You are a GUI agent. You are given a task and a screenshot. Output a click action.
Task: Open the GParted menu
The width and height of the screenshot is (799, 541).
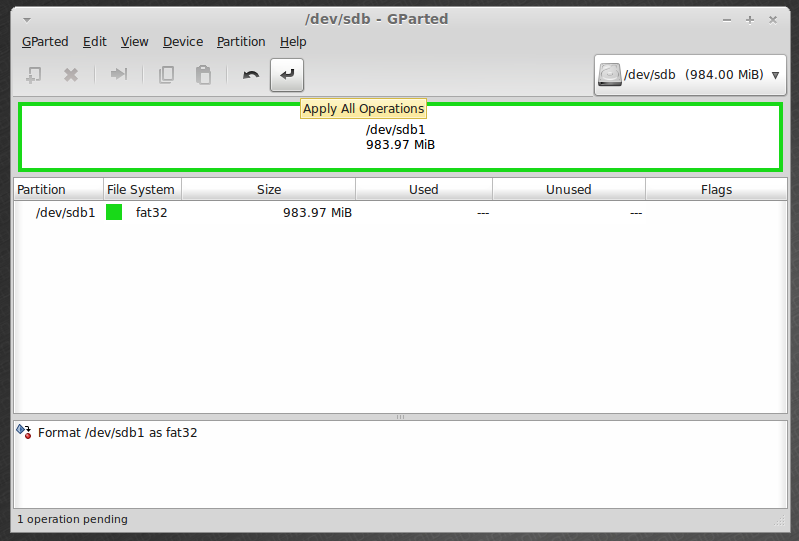(x=45, y=42)
